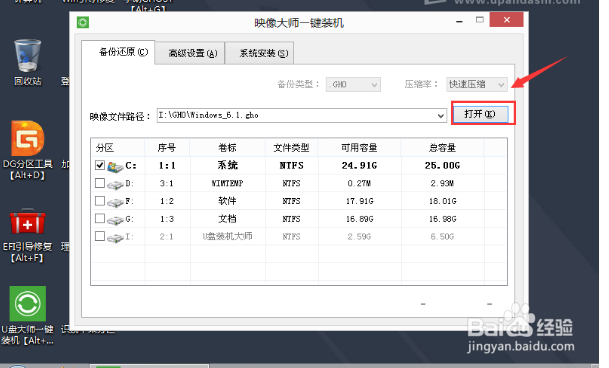Image resolution: width=609 pixels, height=368 pixels.
Task: Select the F: drive disk icon
Action: pyautogui.click(x=115, y=202)
